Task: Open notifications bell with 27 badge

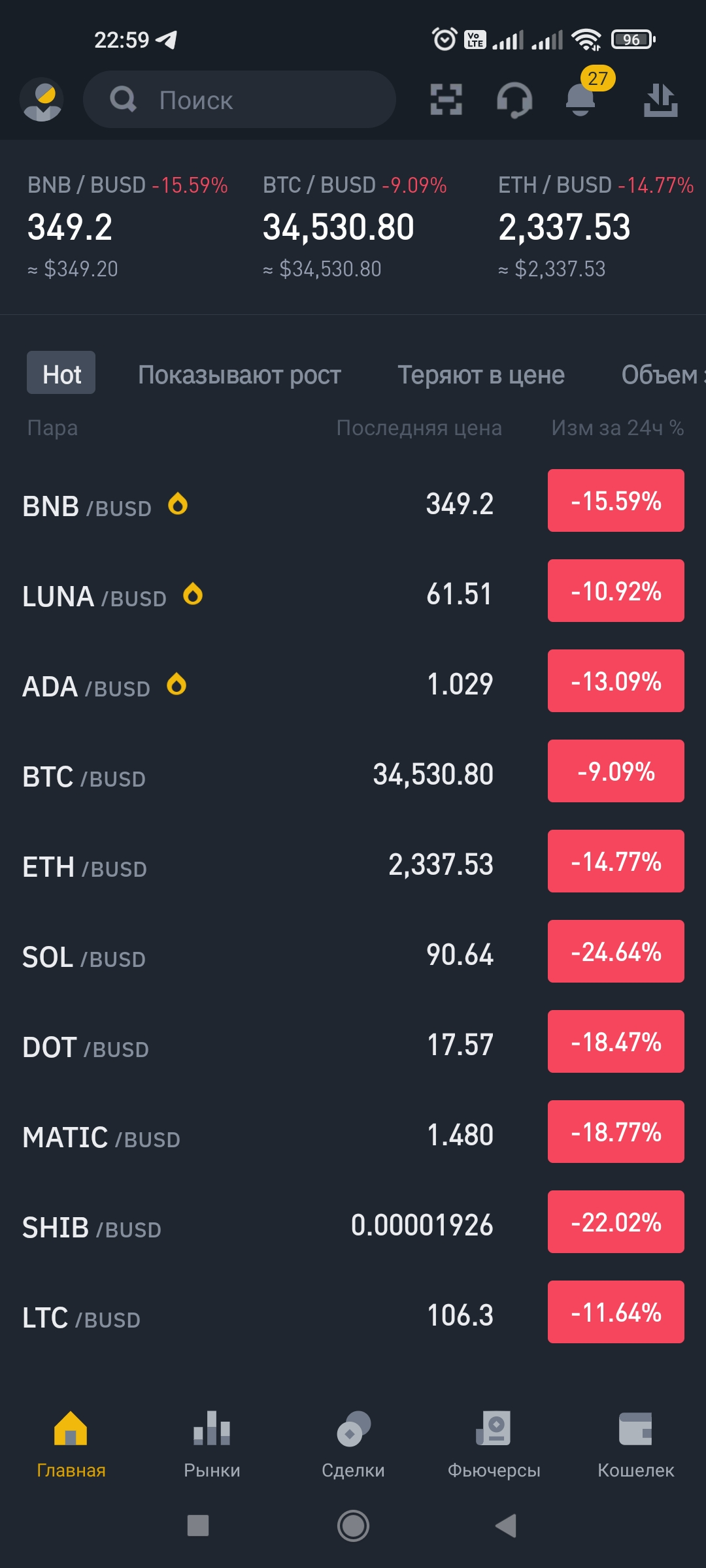Action: [x=581, y=98]
